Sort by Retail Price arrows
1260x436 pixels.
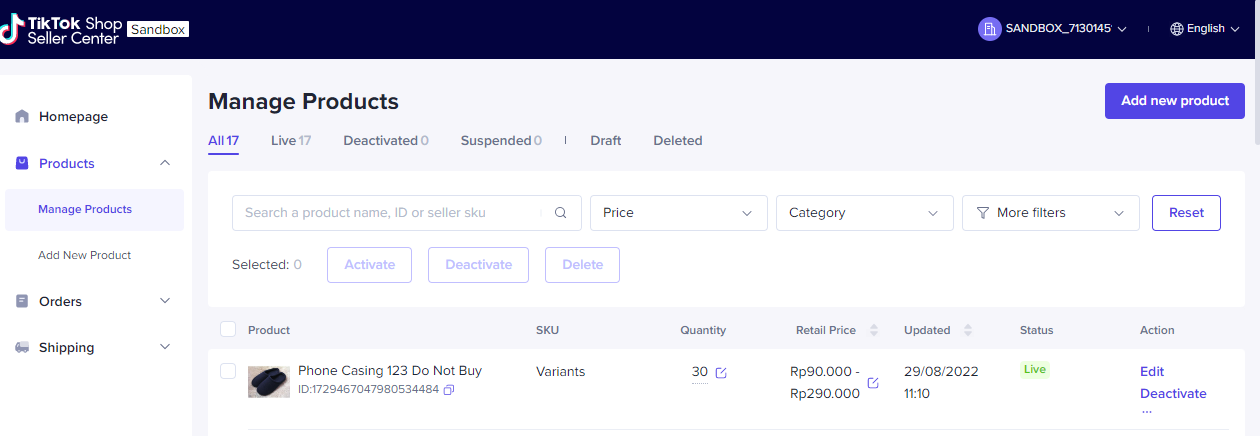click(x=874, y=330)
